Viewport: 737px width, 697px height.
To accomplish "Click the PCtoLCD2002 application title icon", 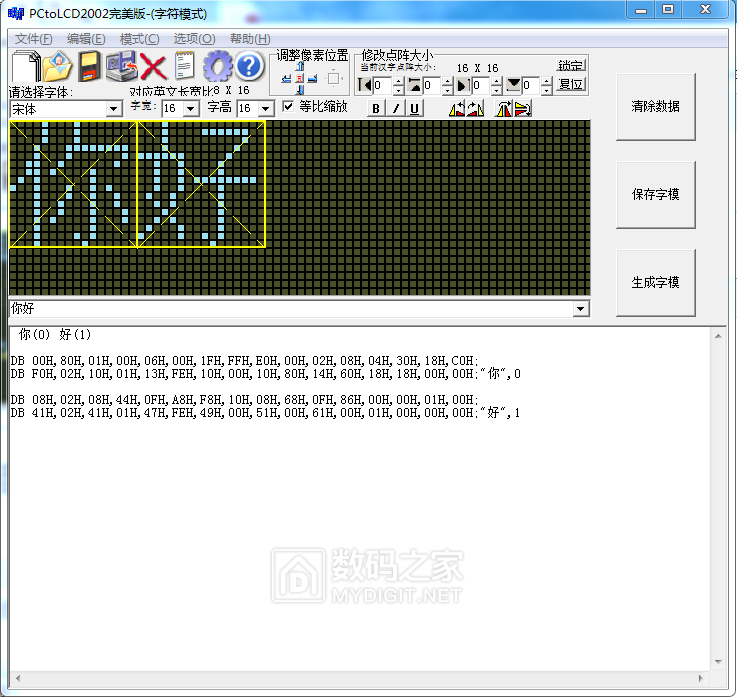I will pyautogui.click(x=16, y=13).
